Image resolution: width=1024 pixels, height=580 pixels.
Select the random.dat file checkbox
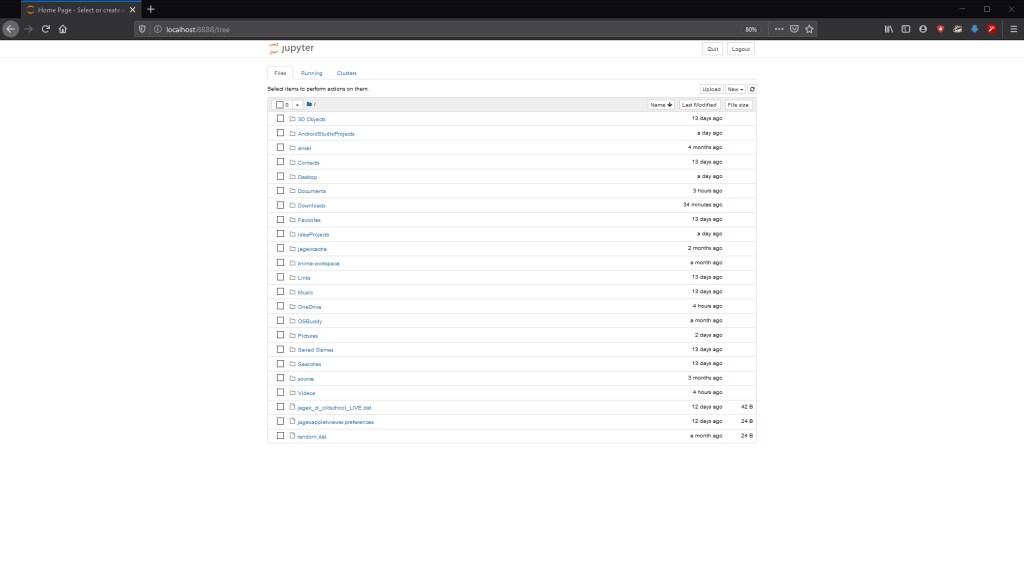tap(281, 436)
